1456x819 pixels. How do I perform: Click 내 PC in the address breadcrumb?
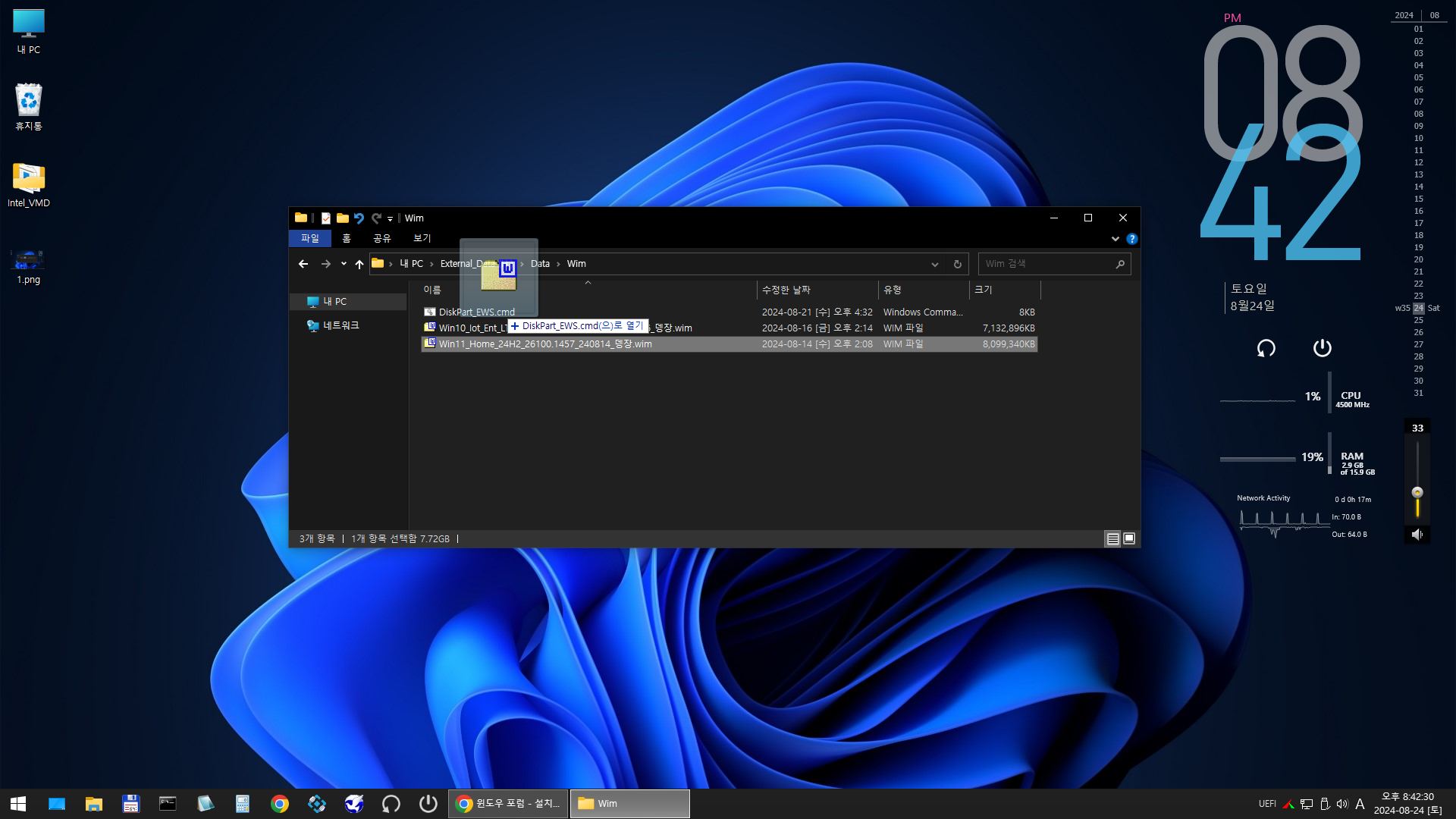click(x=412, y=264)
